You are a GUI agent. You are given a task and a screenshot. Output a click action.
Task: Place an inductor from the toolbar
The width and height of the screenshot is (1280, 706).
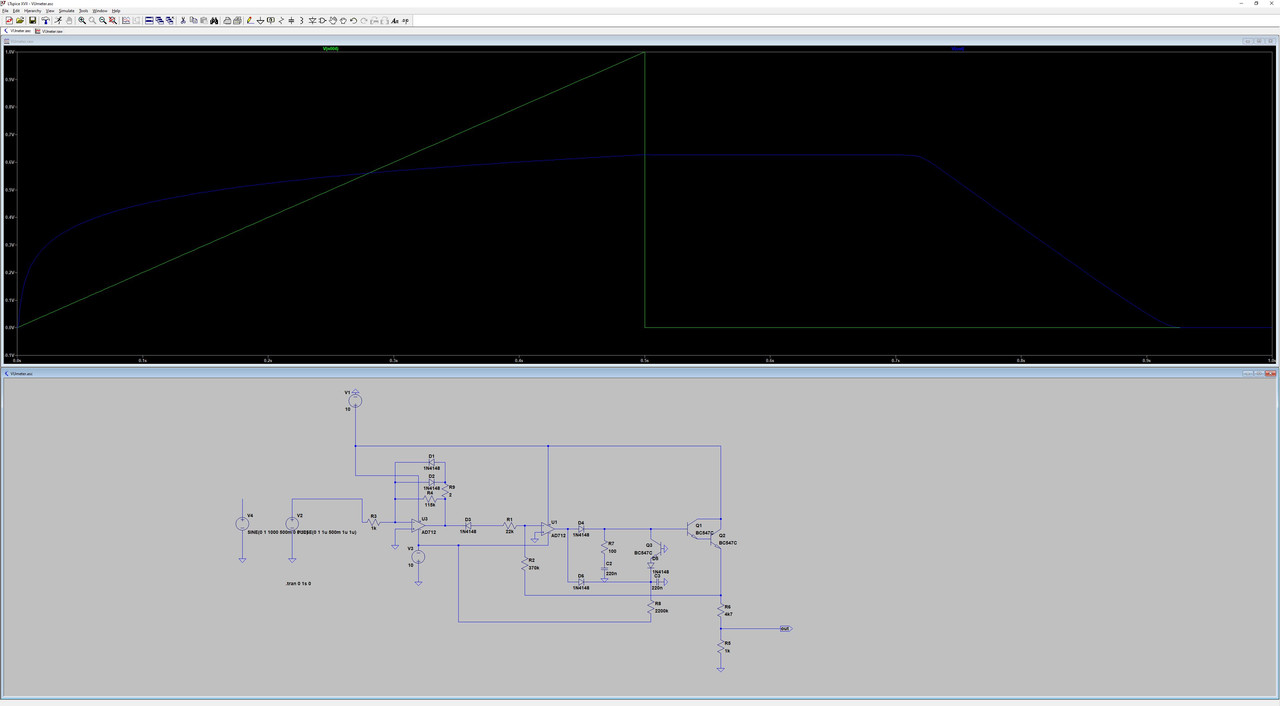click(x=301, y=20)
